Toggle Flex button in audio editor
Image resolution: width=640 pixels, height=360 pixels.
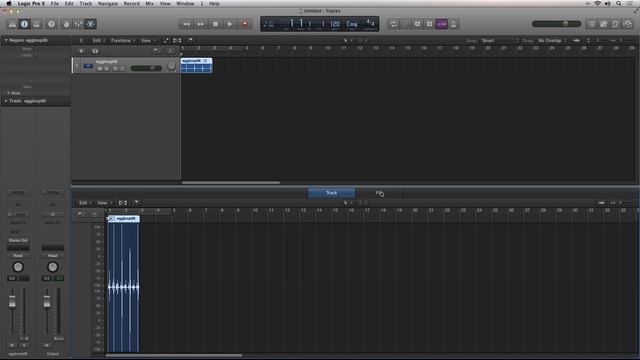[x=122, y=203]
